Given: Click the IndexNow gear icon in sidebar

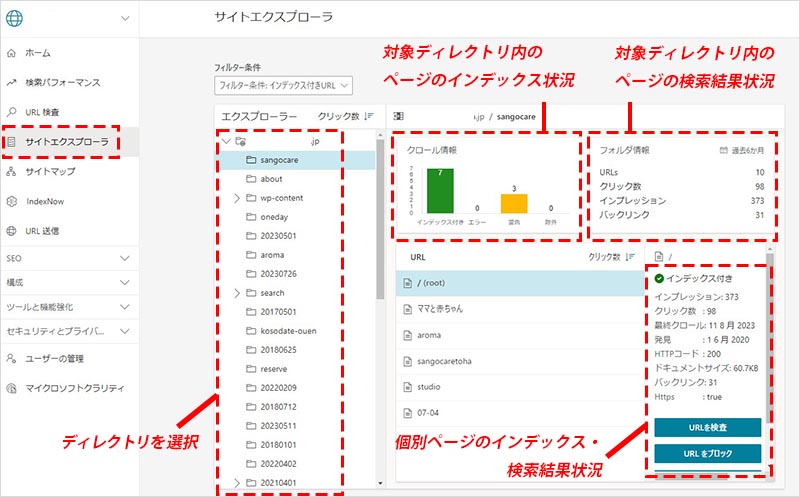Looking at the screenshot, I should [11, 201].
